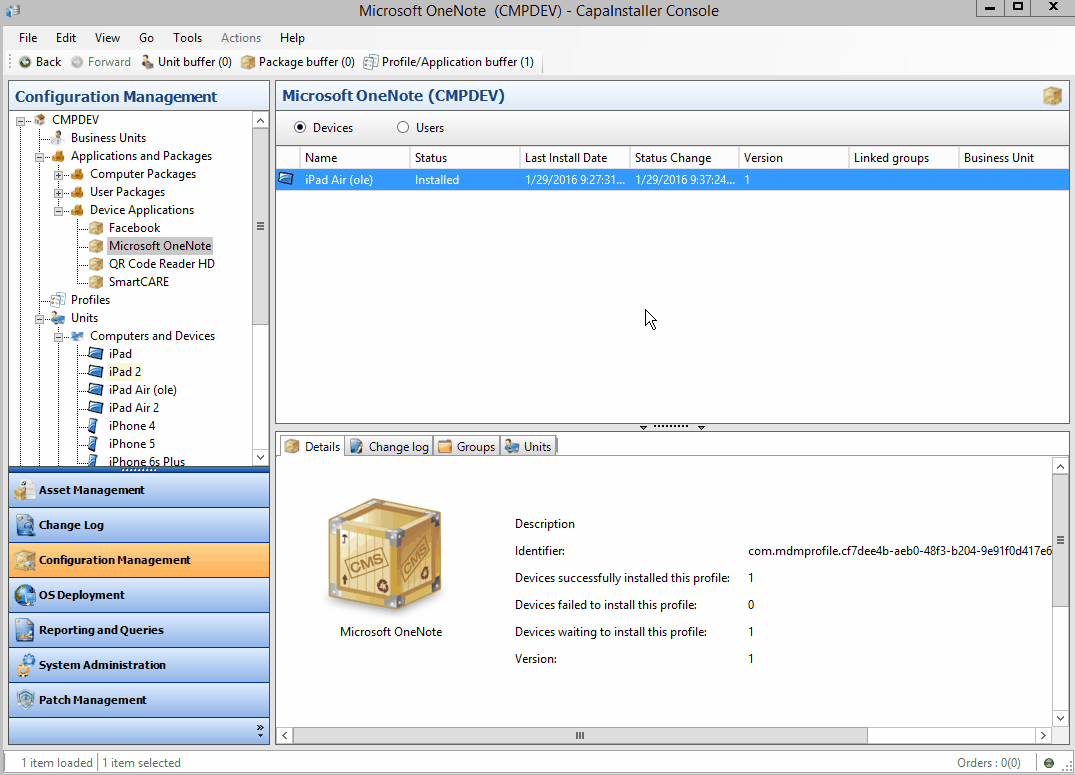The image size is (1075, 775).
Task: Open the Help menu
Action: coord(292,38)
